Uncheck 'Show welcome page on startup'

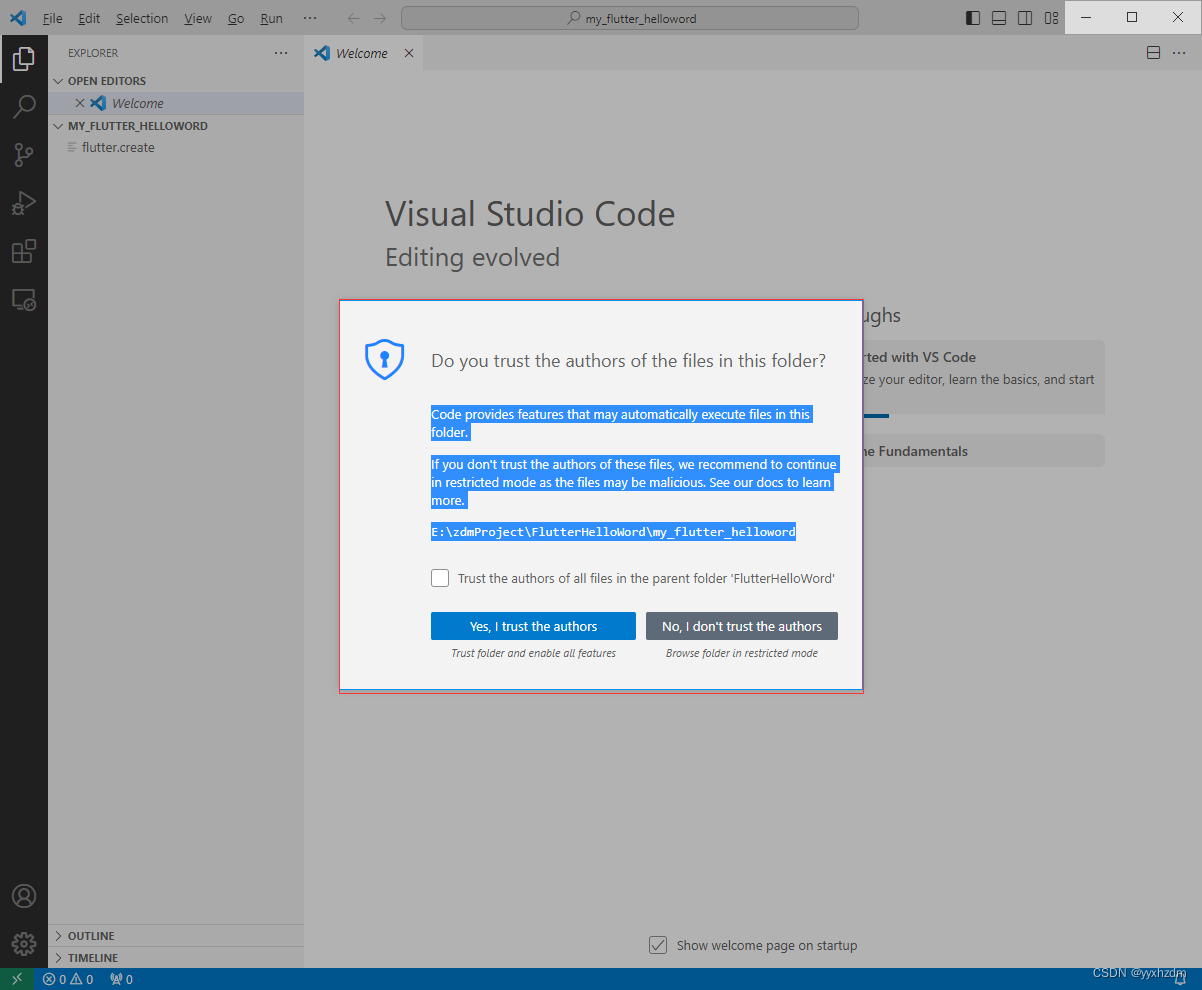[658, 944]
